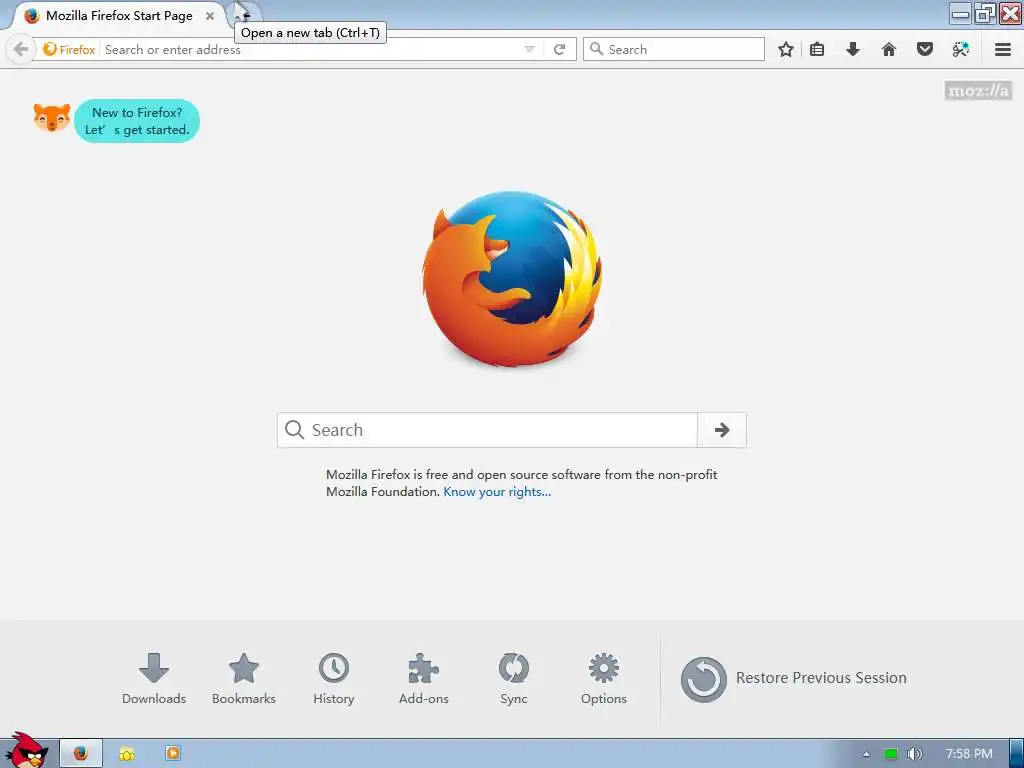This screenshot has width=1024, height=768.
Task: Click the 7:58 PM taskbar clock
Action: tap(969, 754)
